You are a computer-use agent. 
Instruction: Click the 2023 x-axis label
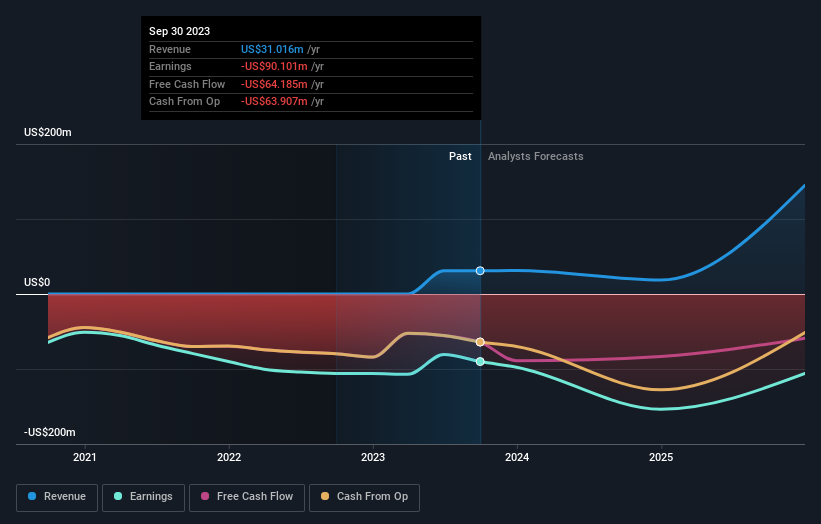click(x=373, y=457)
